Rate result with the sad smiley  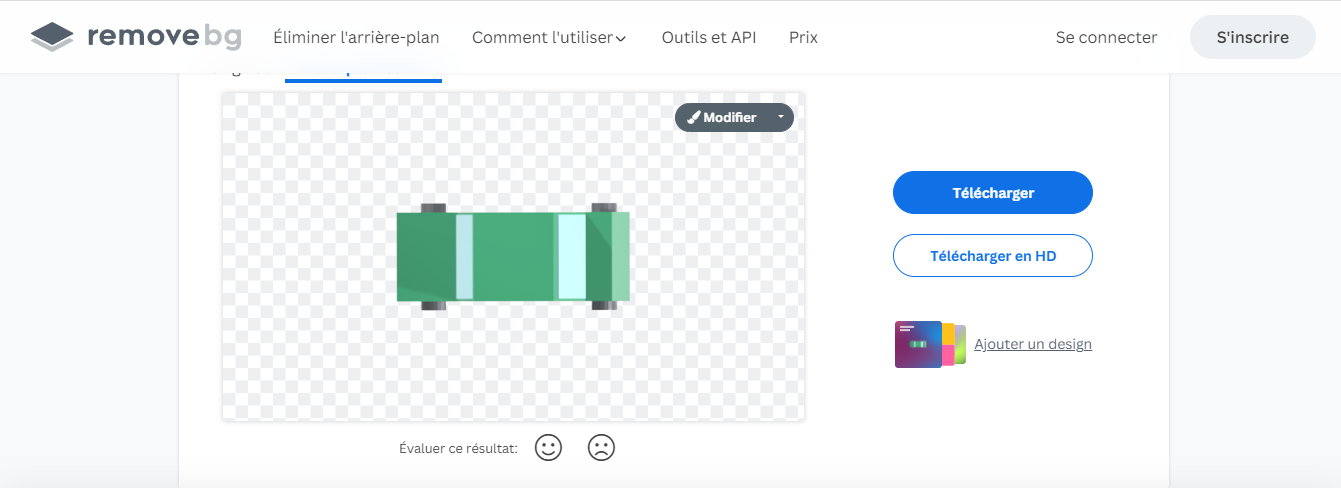pyautogui.click(x=600, y=447)
